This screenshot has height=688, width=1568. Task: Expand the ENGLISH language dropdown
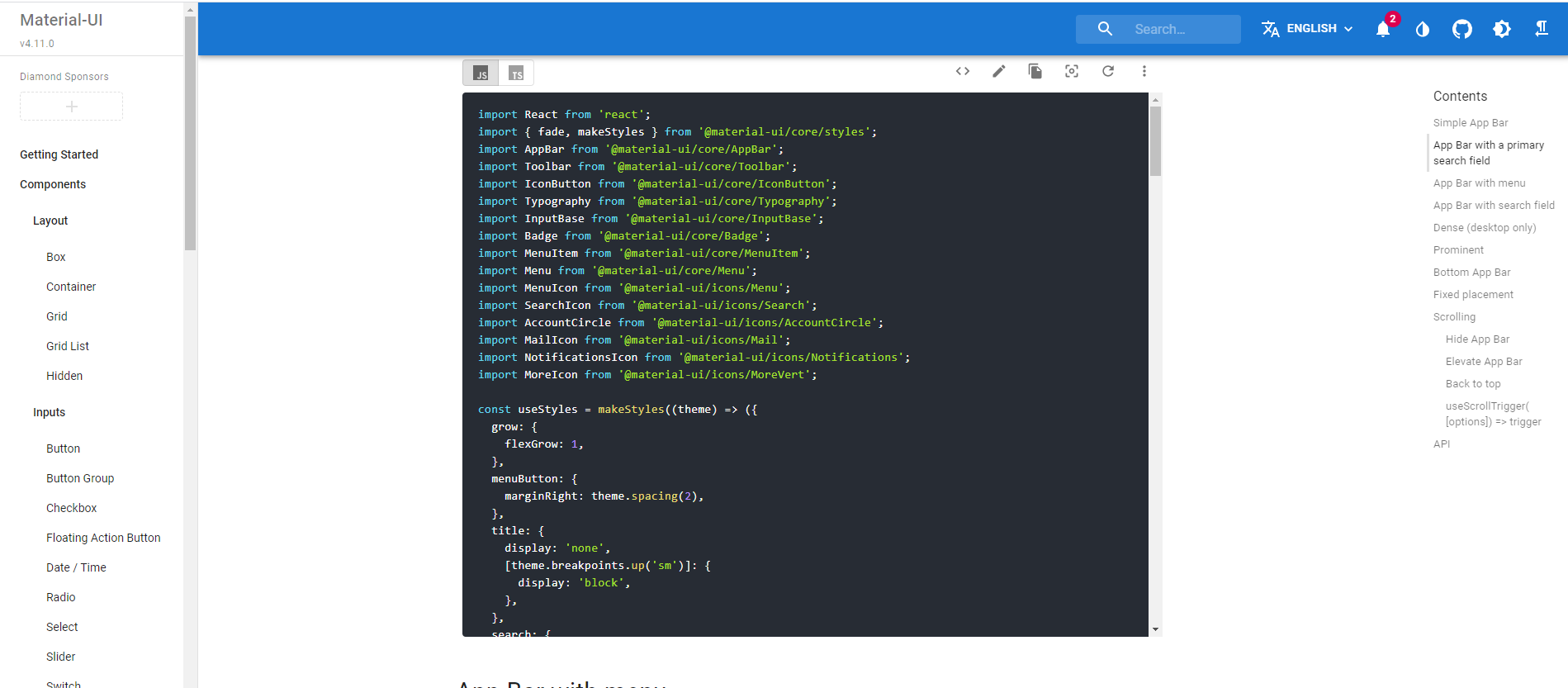pyautogui.click(x=1309, y=29)
